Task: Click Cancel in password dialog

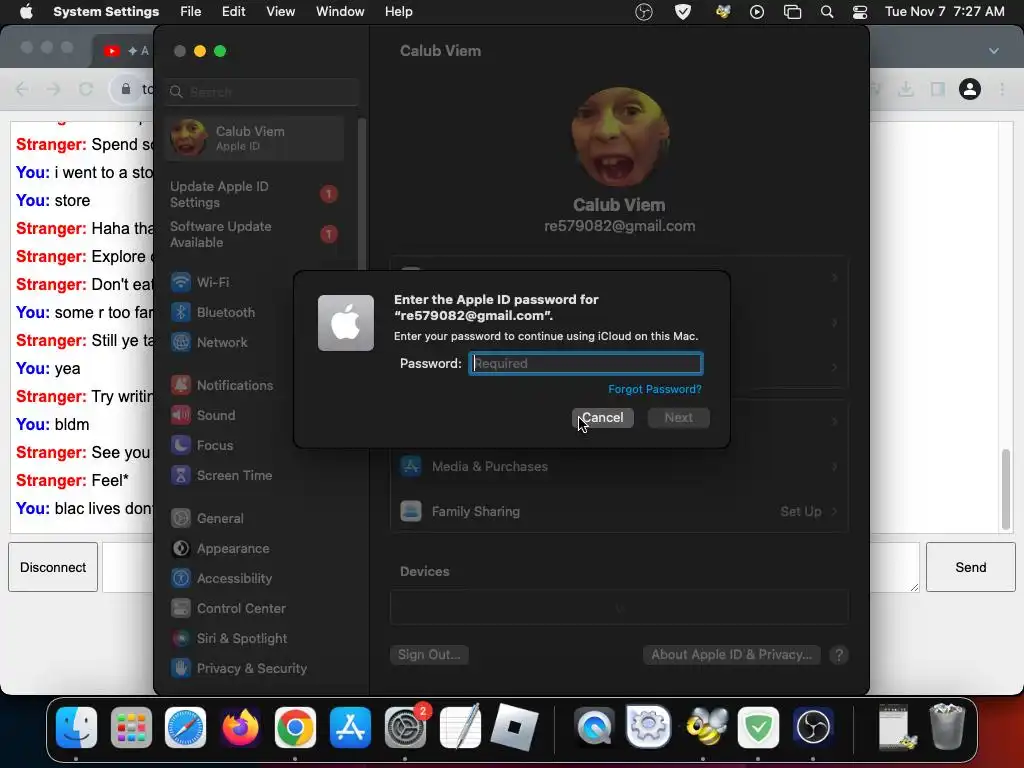Action: tap(603, 418)
